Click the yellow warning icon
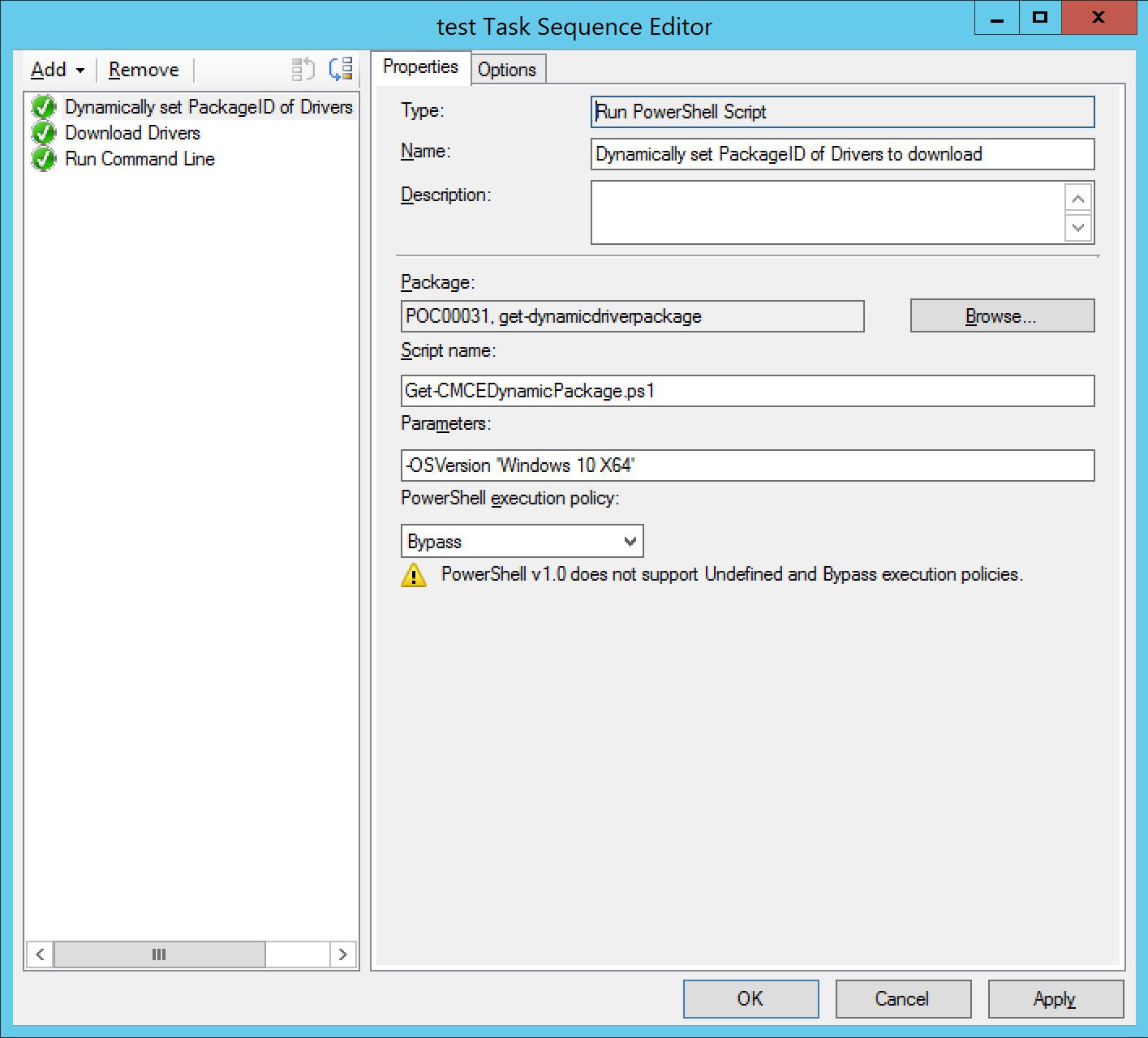 click(x=414, y=575)
